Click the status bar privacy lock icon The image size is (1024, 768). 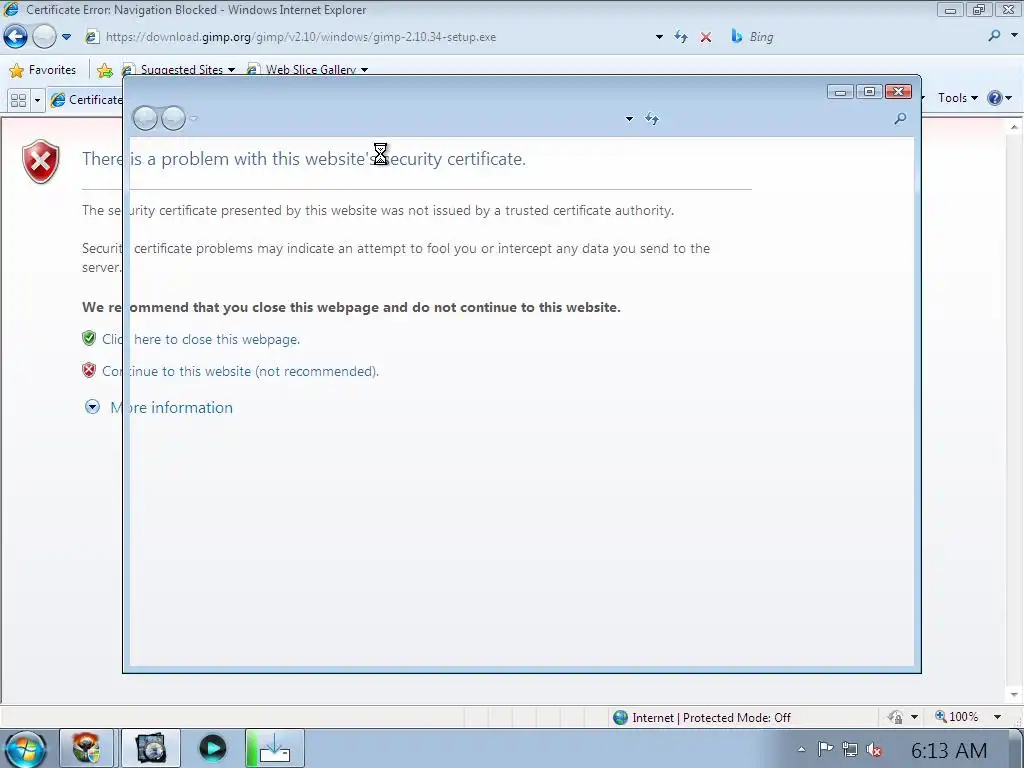point(895,717)
